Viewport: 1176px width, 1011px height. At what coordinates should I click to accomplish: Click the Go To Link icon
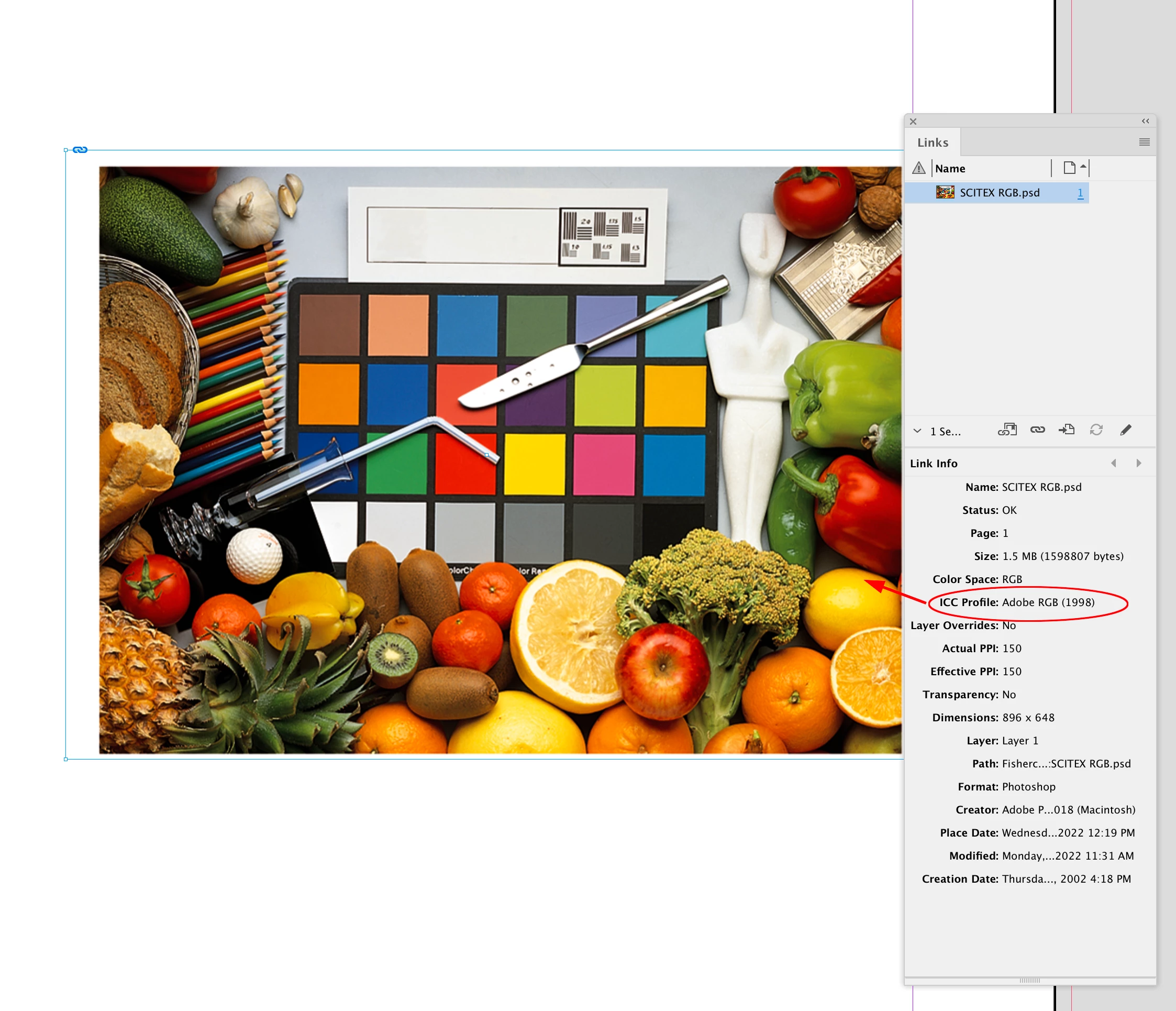[1067, 430]
